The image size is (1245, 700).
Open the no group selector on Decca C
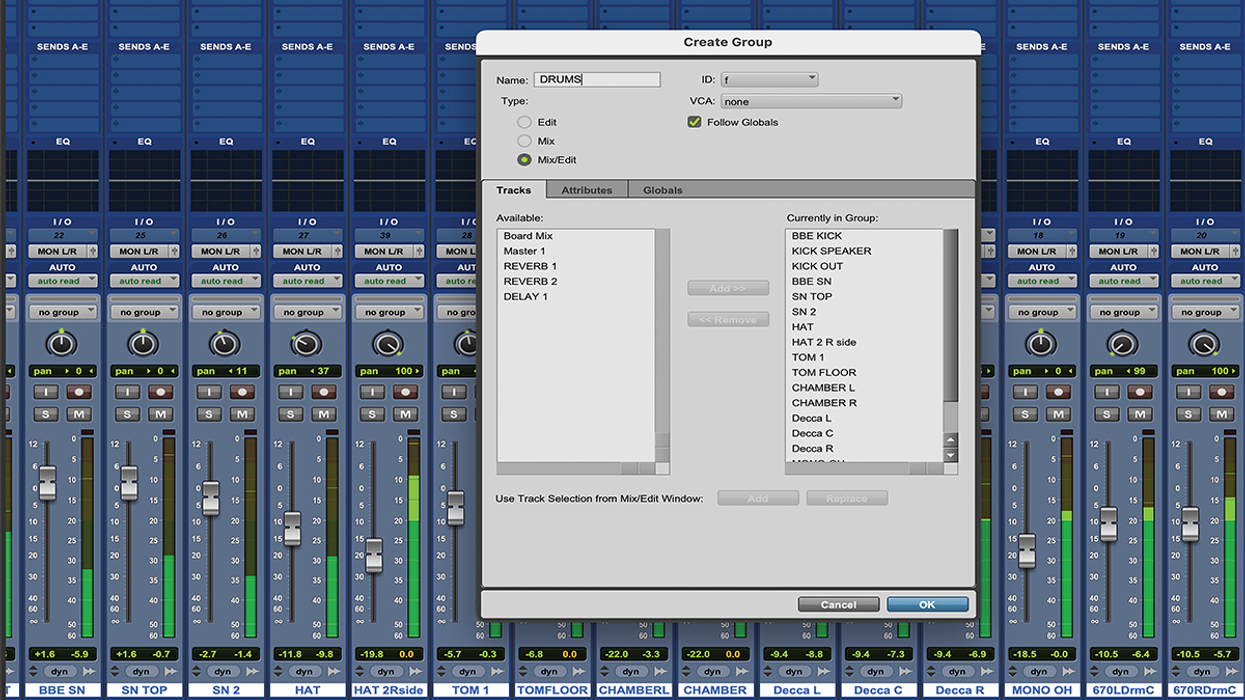pos(878,311)
